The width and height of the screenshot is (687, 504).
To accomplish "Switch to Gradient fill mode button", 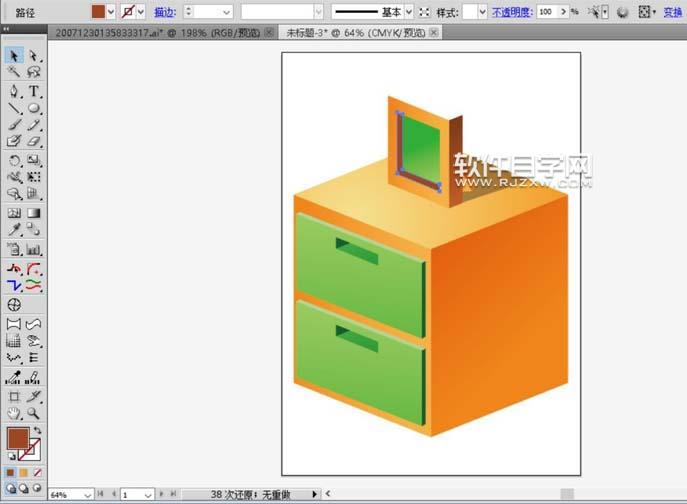I will [24, 472].
